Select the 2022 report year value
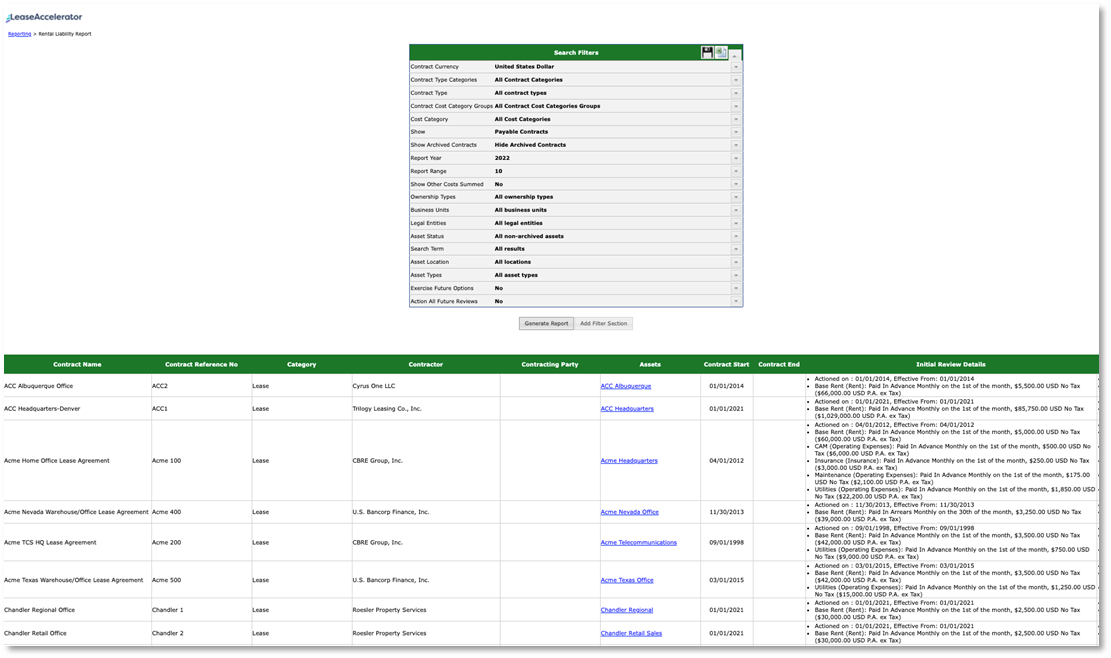Screen dimensions: 1111x658 click(502, 158)
